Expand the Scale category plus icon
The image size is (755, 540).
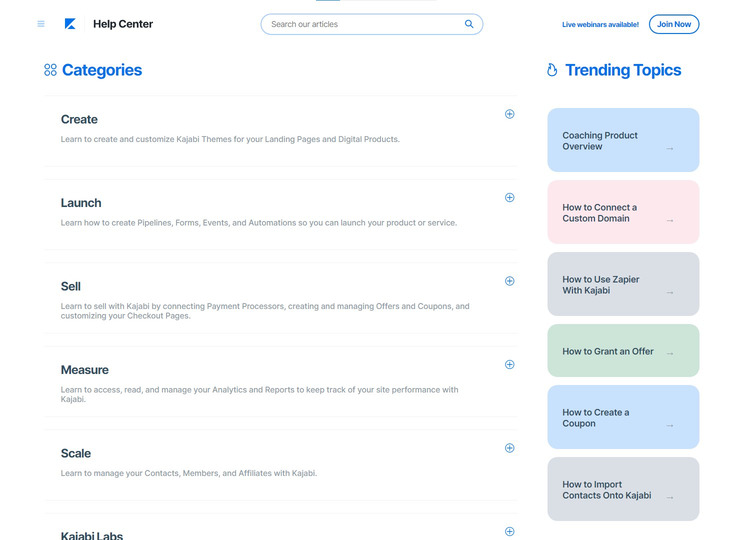509,448
